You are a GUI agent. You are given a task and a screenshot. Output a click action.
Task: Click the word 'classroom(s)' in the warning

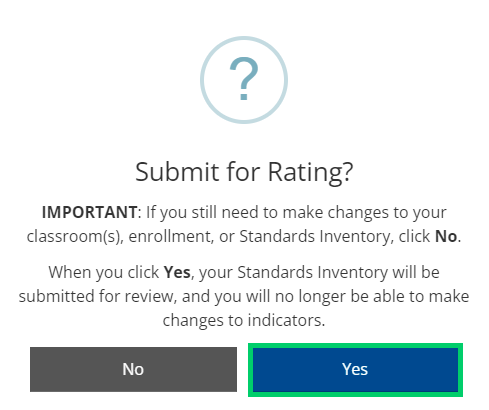[x=75, y=237]
